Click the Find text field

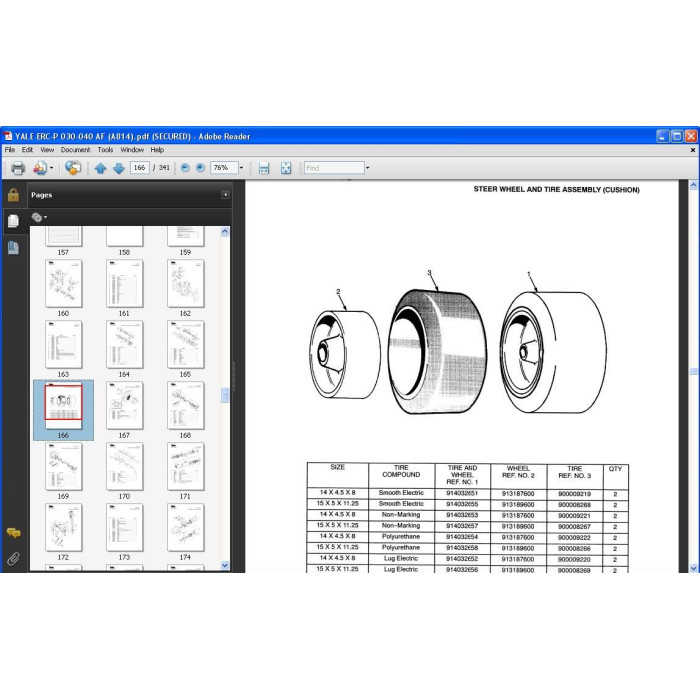(x=334, y=168)
